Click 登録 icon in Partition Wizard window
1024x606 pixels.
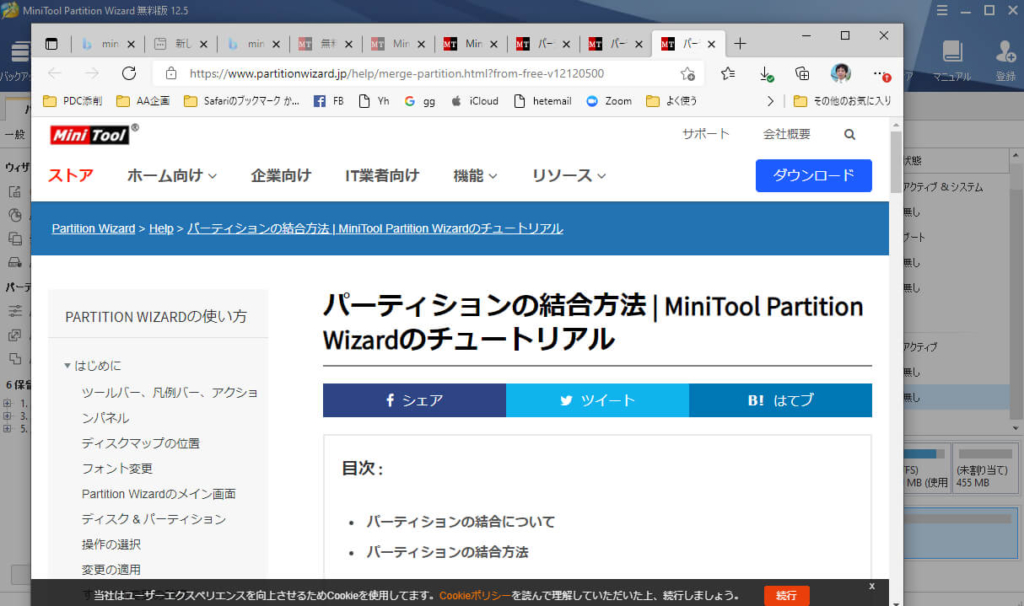[x=1005, y=61]
